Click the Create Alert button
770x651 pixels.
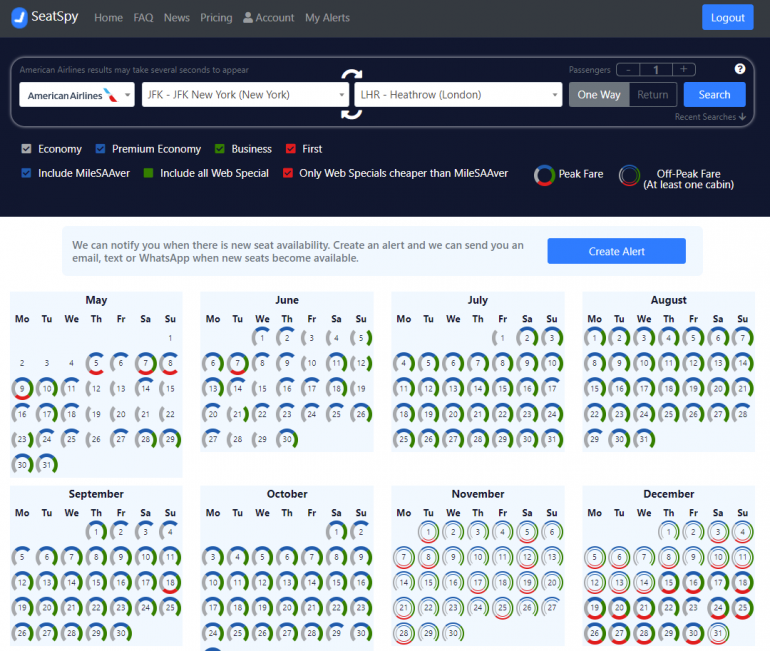click(x=616, y=251)
